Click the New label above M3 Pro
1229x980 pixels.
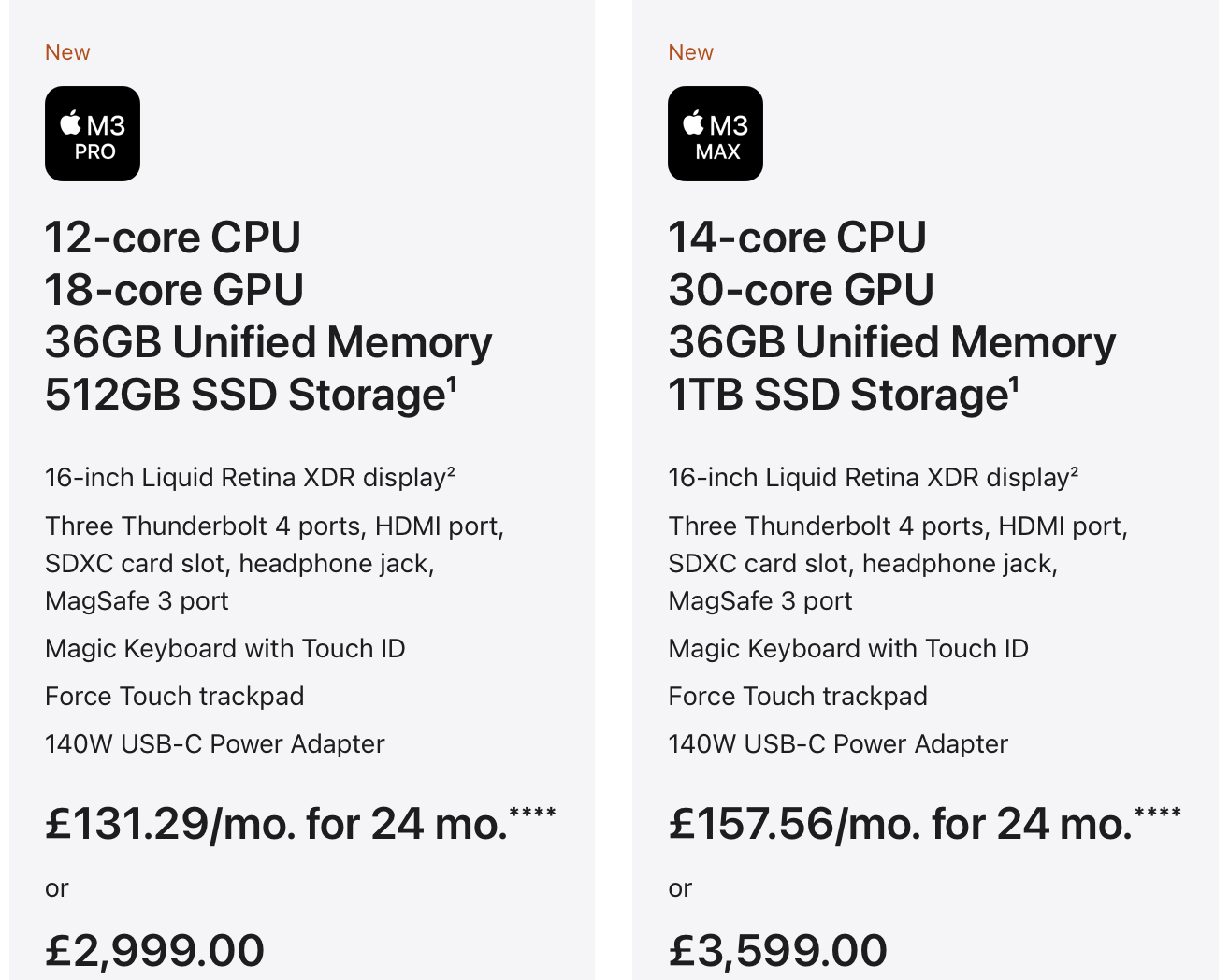click(67, 52)
